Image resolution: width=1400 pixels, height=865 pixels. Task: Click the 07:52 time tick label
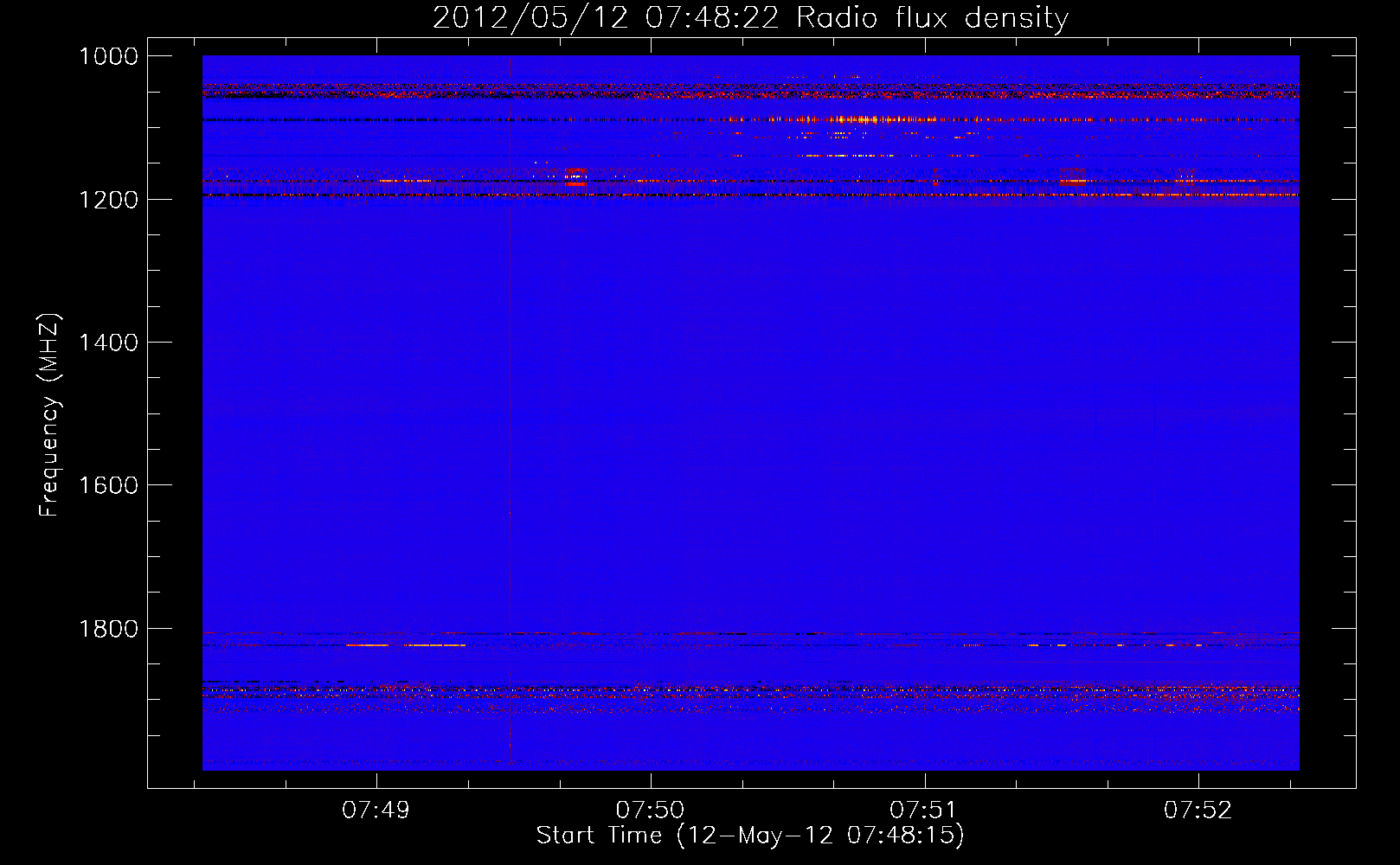[1198, 810]
